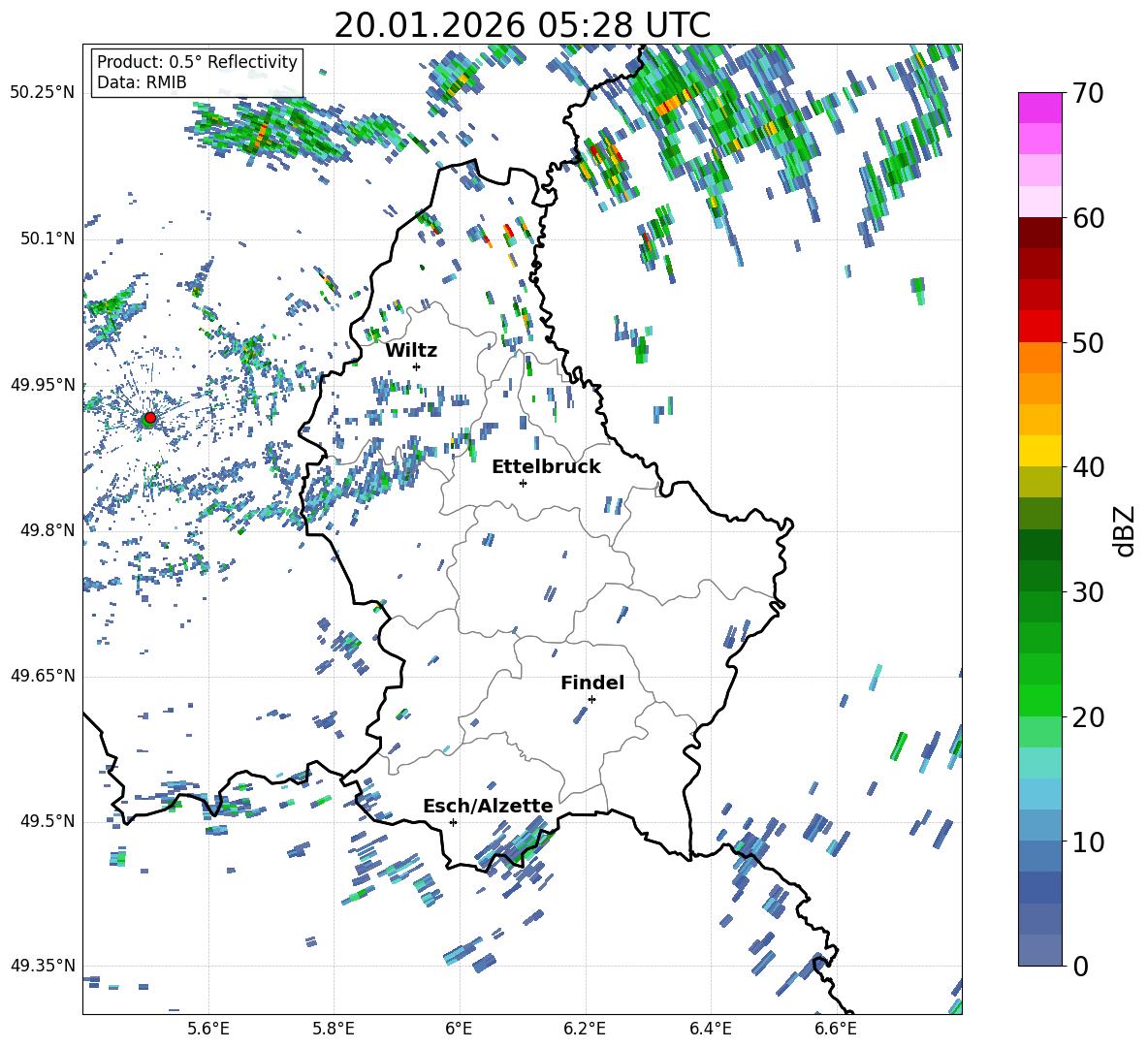The height and width of the screenshot is (1048, 1148).
Task: Click the Esch/Alzette station cross marker
Action: coord(453,822)
